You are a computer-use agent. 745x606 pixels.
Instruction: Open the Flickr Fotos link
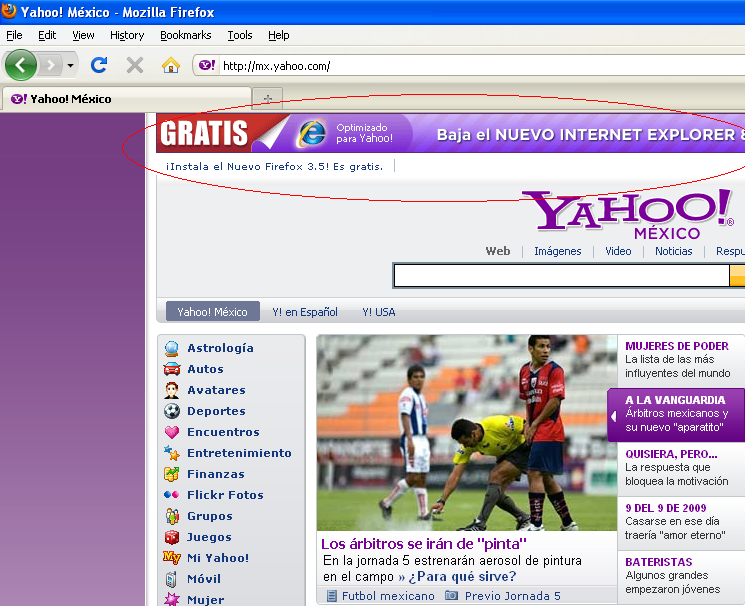pos(225,495)
